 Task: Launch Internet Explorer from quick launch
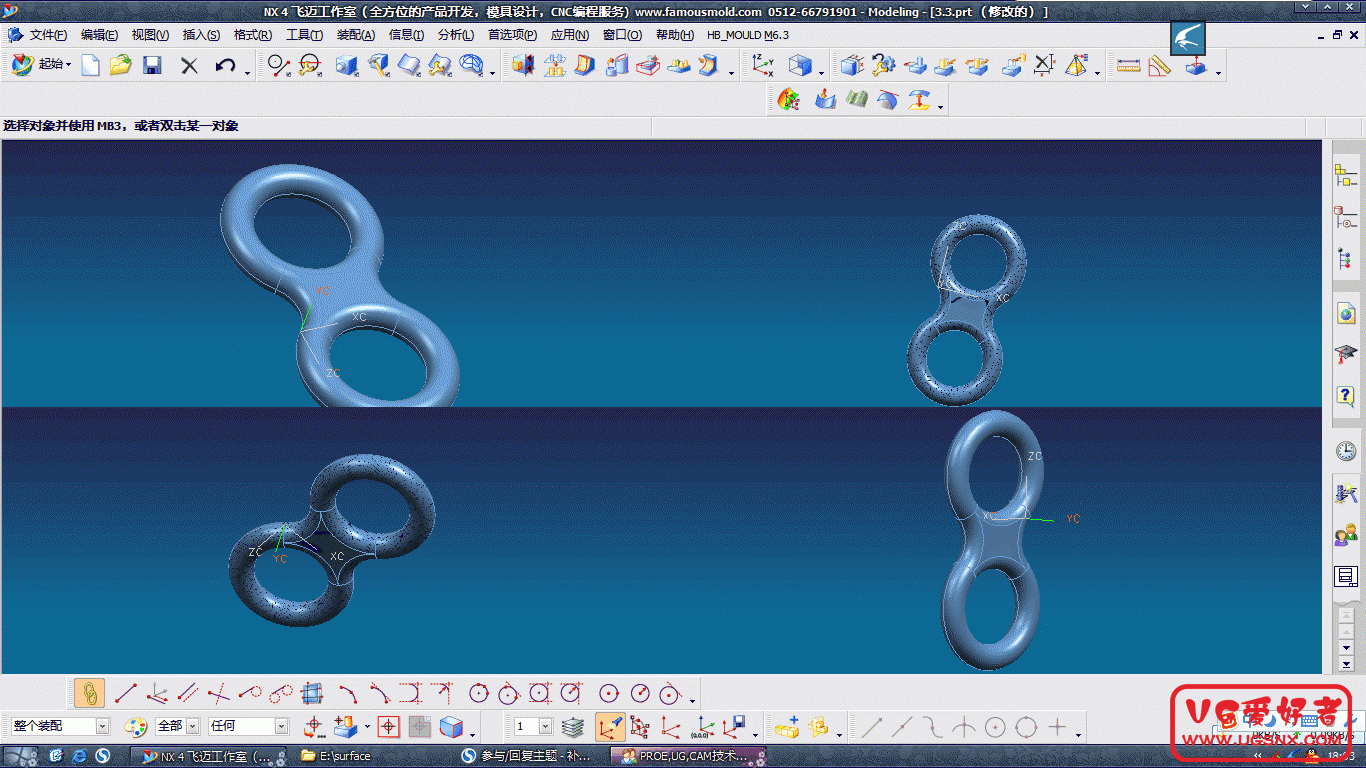click(79, 756)
